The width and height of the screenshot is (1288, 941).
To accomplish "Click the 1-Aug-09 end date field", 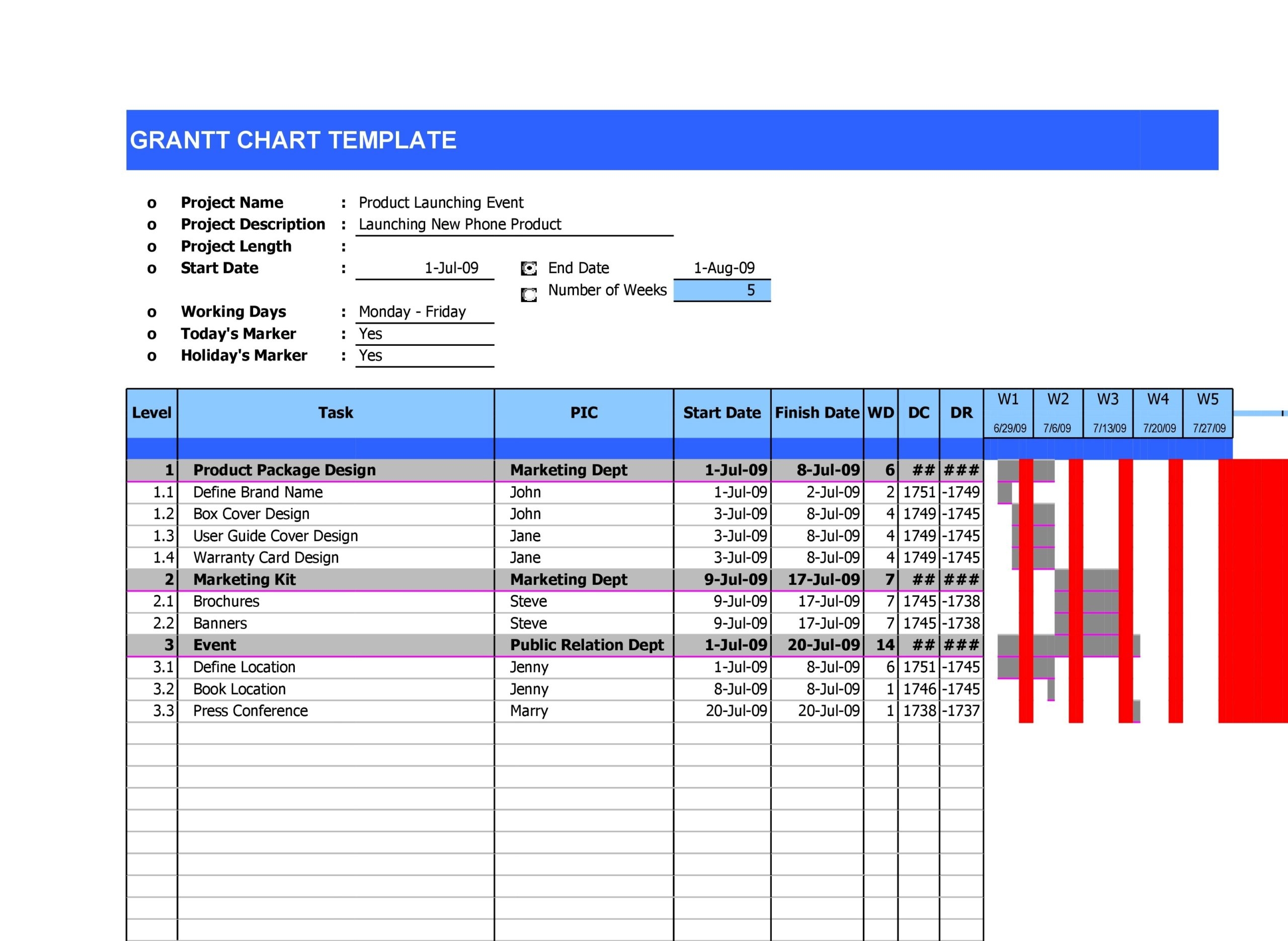I will (x=723, y=268).
